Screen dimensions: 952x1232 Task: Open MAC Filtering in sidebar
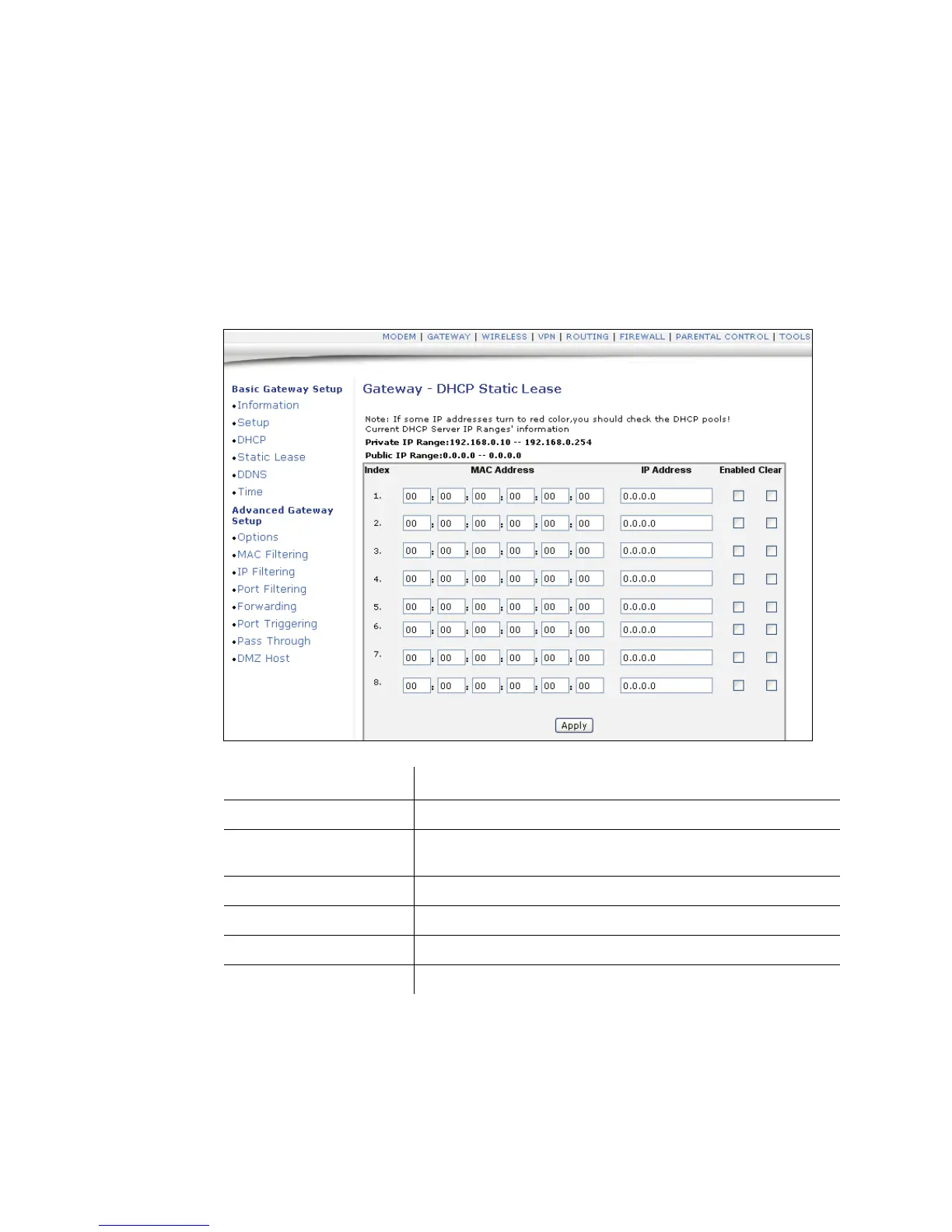pyautogui.click(x=272, y=555)
